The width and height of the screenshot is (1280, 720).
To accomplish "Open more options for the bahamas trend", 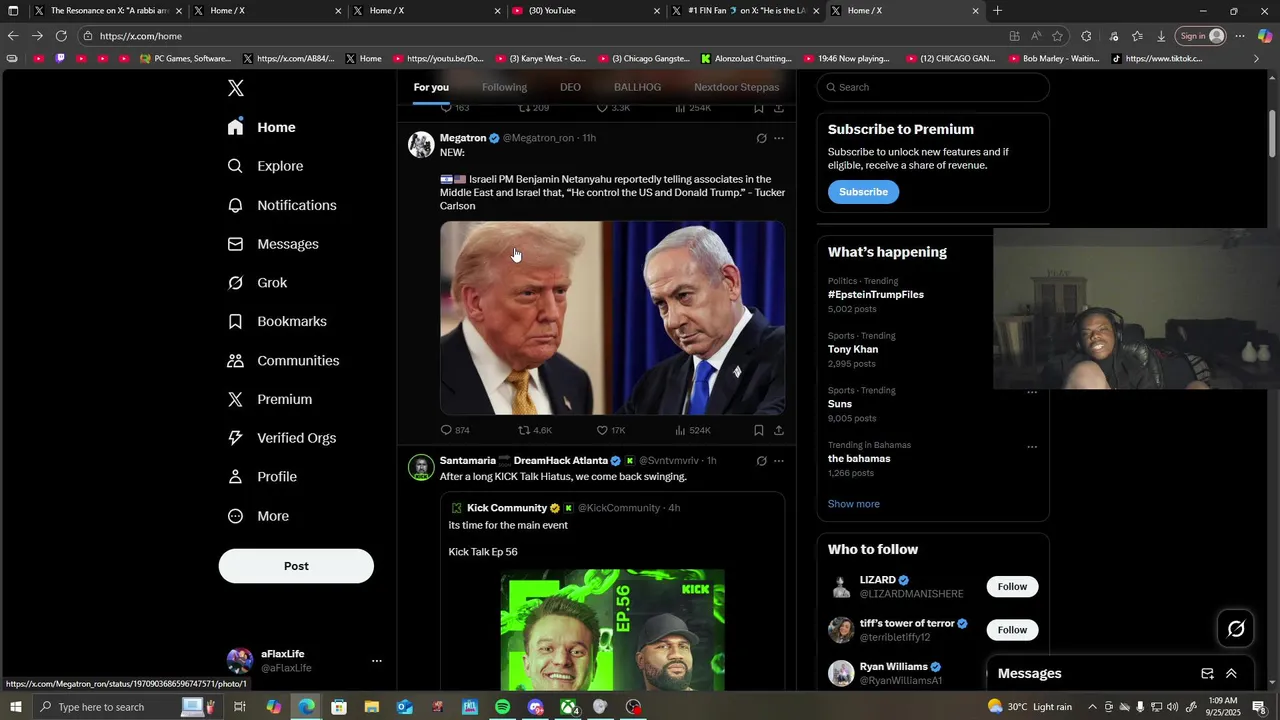I will pyautogui.click(x=1032, y=446).
